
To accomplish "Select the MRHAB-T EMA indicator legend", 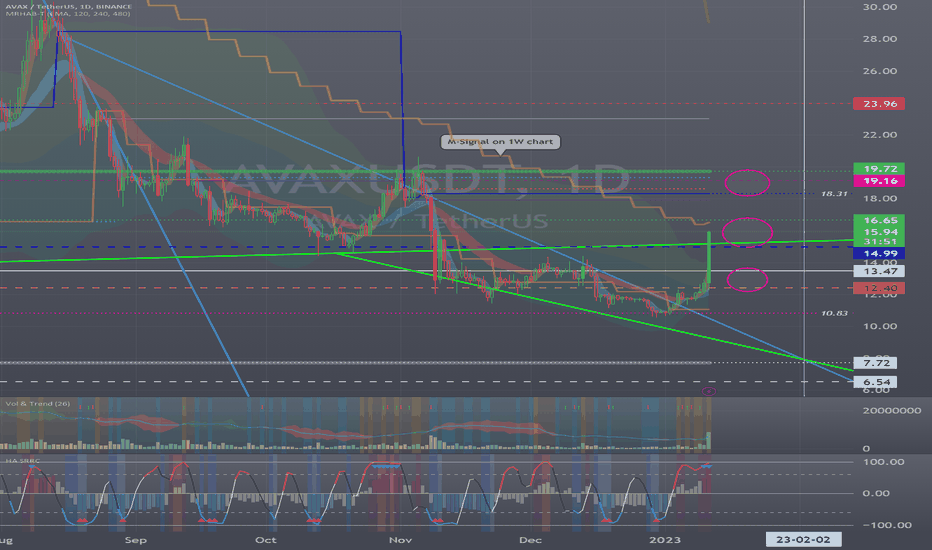I will 68,14.
